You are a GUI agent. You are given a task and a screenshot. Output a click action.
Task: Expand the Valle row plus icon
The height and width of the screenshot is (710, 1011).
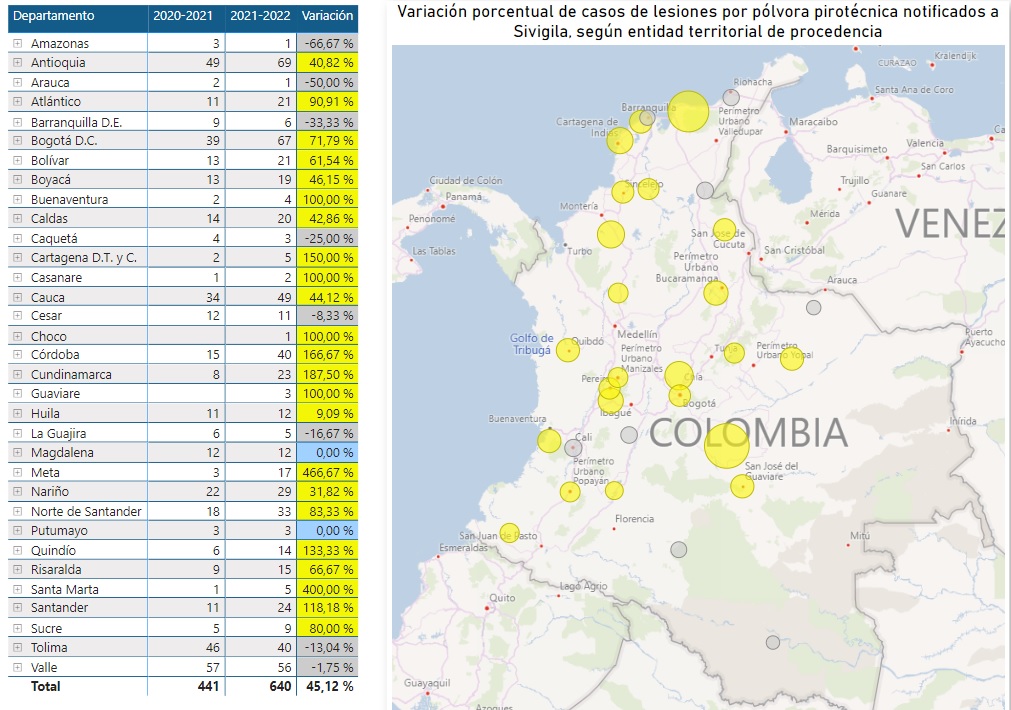[17, 667]
